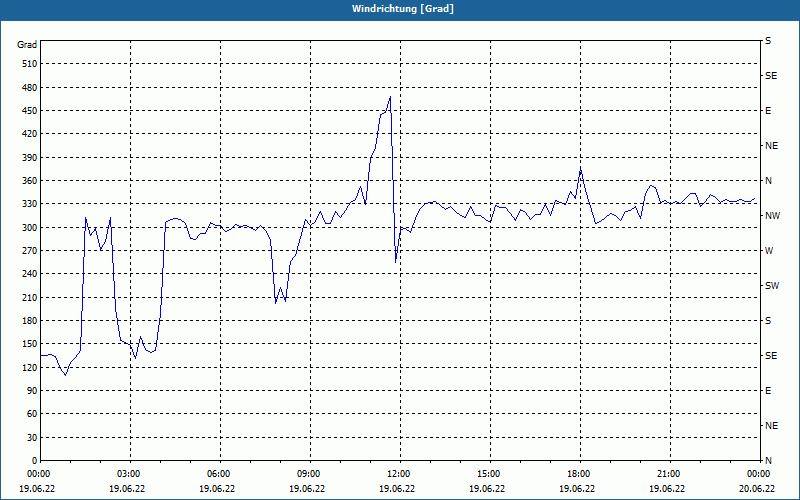This screenshot has width=800, height=500.
Task: Select the E label level with 450
Action: (x=768, y=111)
